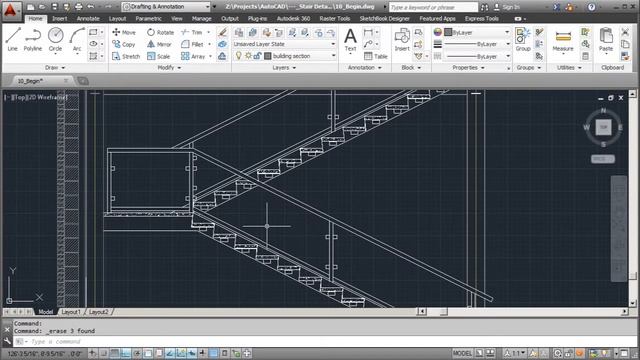
Task: Open annotation scale 1:1 dropdown
Action: point(516,353)
